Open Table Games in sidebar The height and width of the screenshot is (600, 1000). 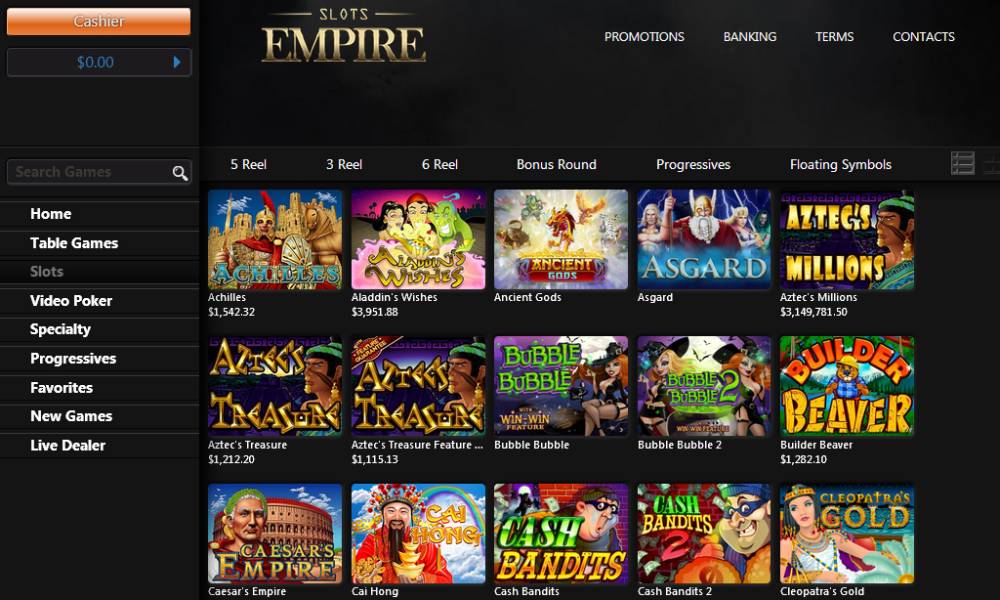click(x=74, y=243)
